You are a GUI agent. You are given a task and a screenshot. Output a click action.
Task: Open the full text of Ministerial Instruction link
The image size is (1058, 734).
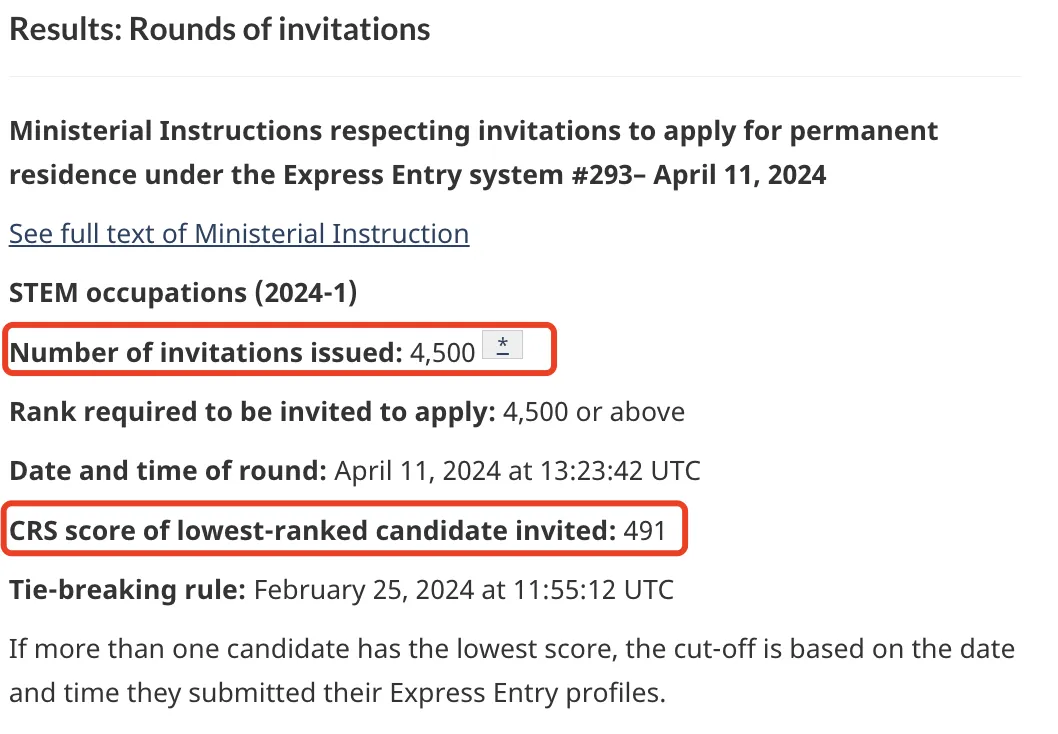(x=239, y=234)
